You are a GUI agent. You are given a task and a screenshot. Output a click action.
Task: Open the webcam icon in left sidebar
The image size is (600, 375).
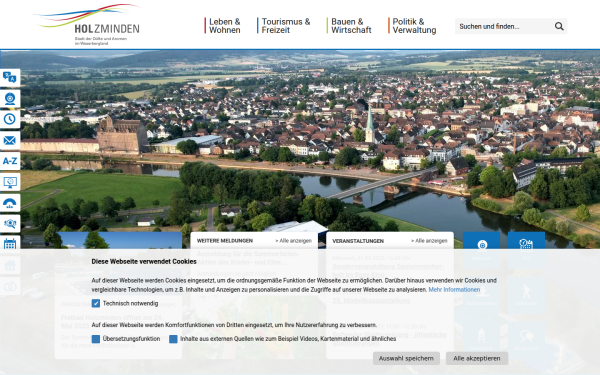[x=10, y=99]
